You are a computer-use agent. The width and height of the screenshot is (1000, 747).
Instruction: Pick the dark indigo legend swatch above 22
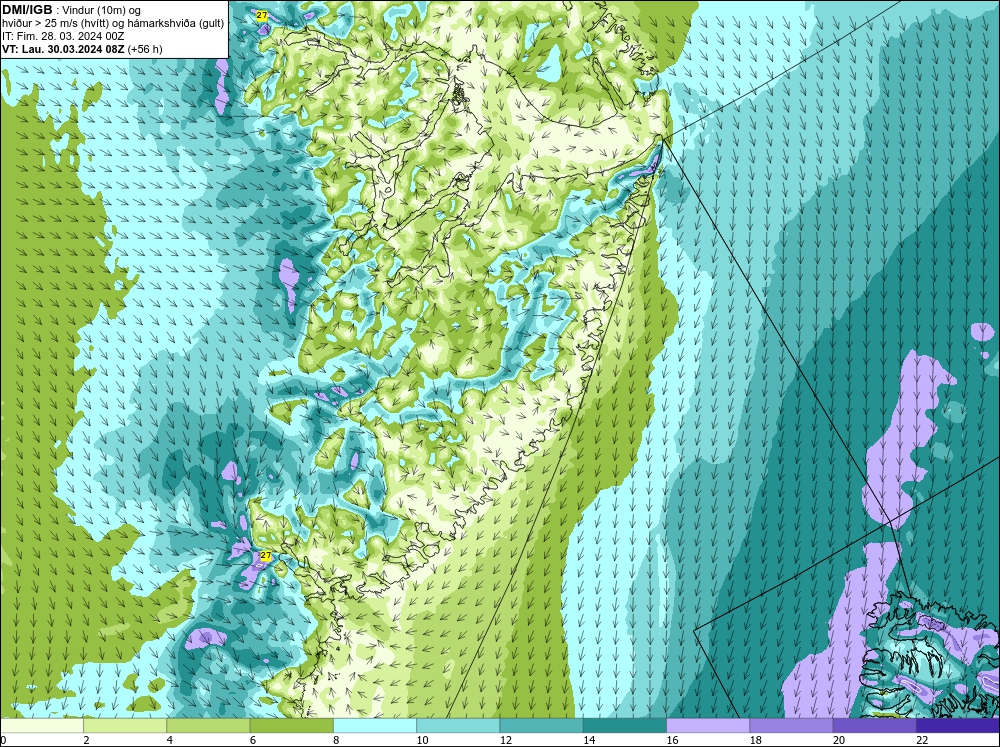point(958,726)
